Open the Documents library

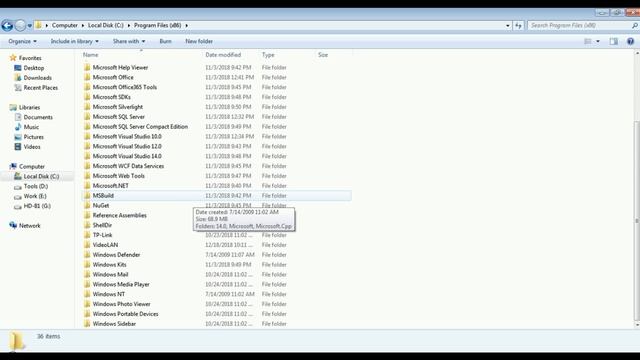tap(38, 117)
